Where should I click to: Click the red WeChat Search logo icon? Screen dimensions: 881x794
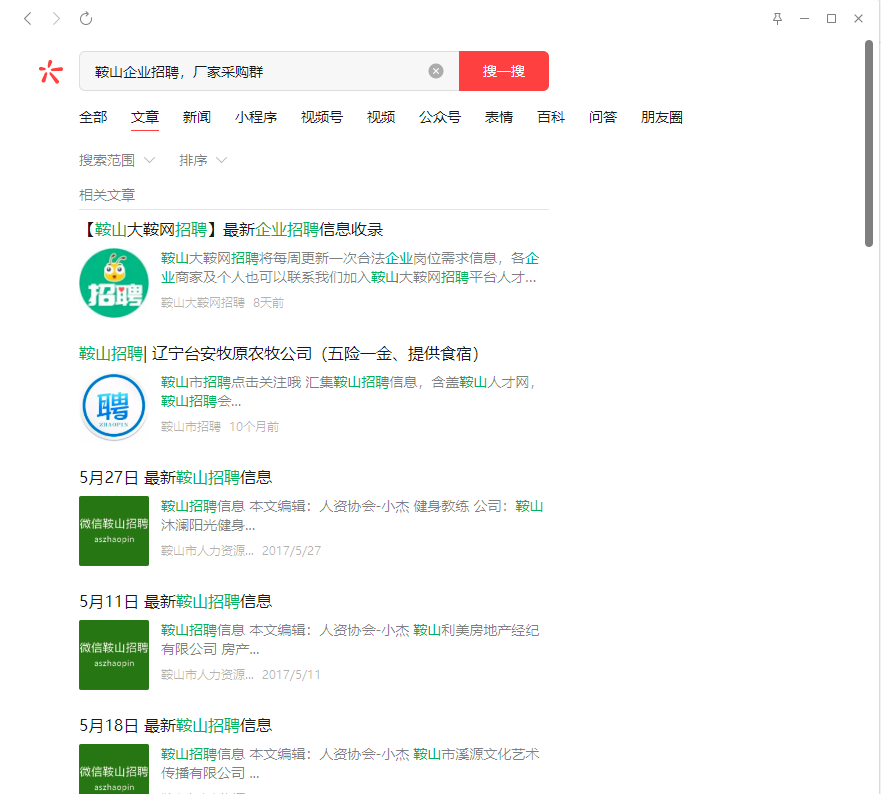click(x=51, y=71)
